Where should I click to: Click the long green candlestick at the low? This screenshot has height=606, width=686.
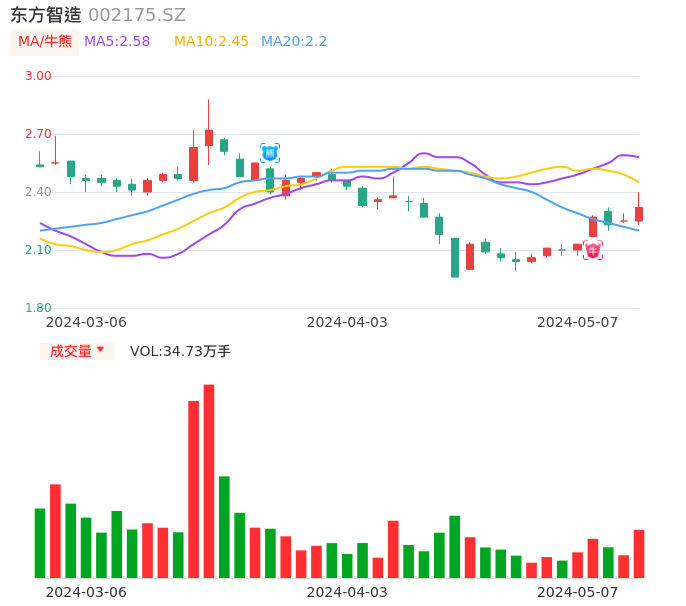pos(455,257)
